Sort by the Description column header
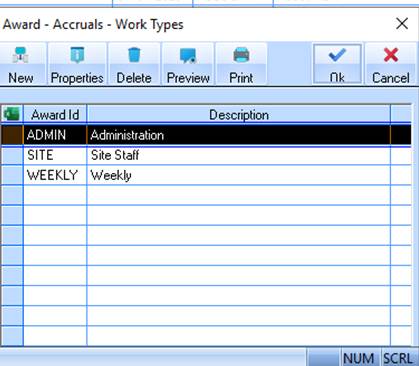 239,115
